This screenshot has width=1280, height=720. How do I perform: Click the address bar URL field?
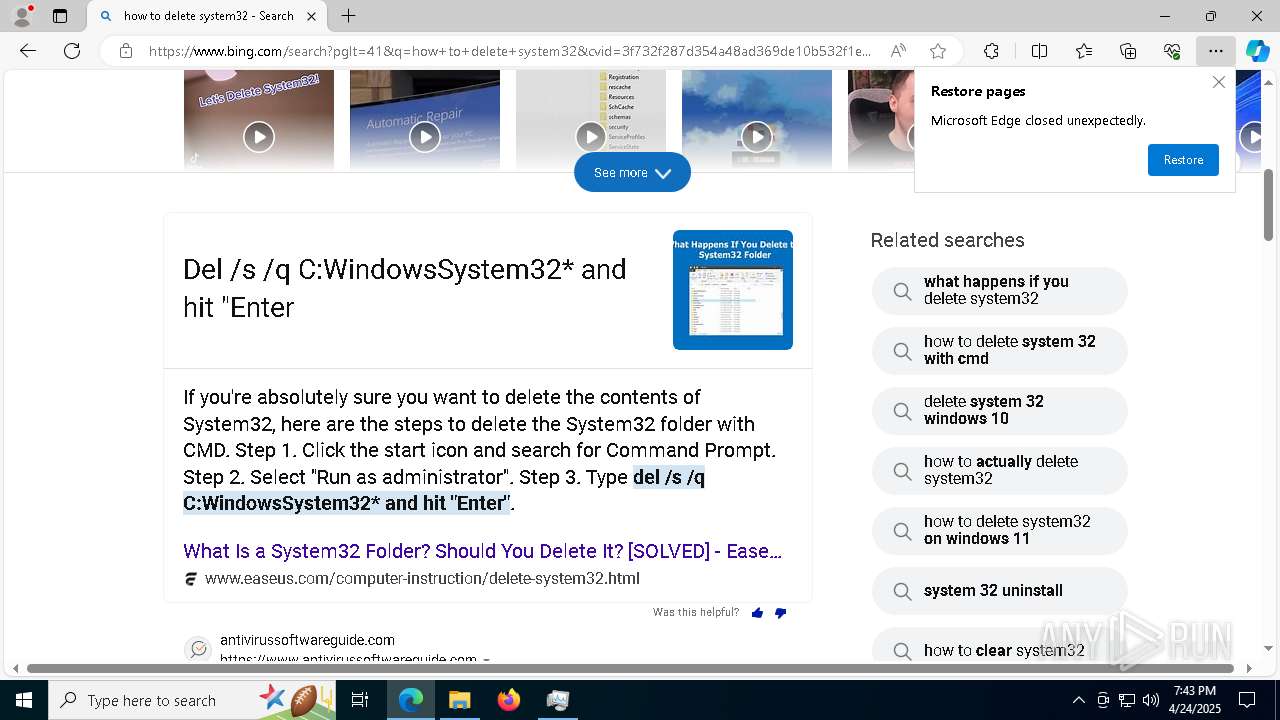tap(510, 51)
